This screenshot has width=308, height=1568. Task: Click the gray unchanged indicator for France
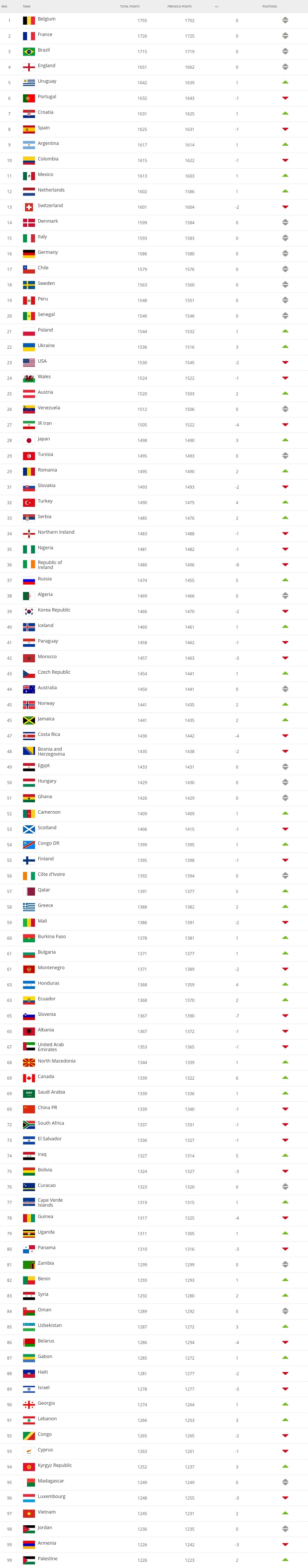click(x=285, y=36)
